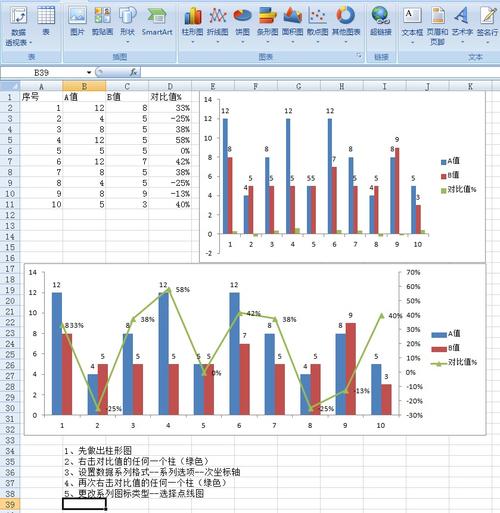Select column D header
This screenshot has height=513, width=500.
tap(170, 86)
